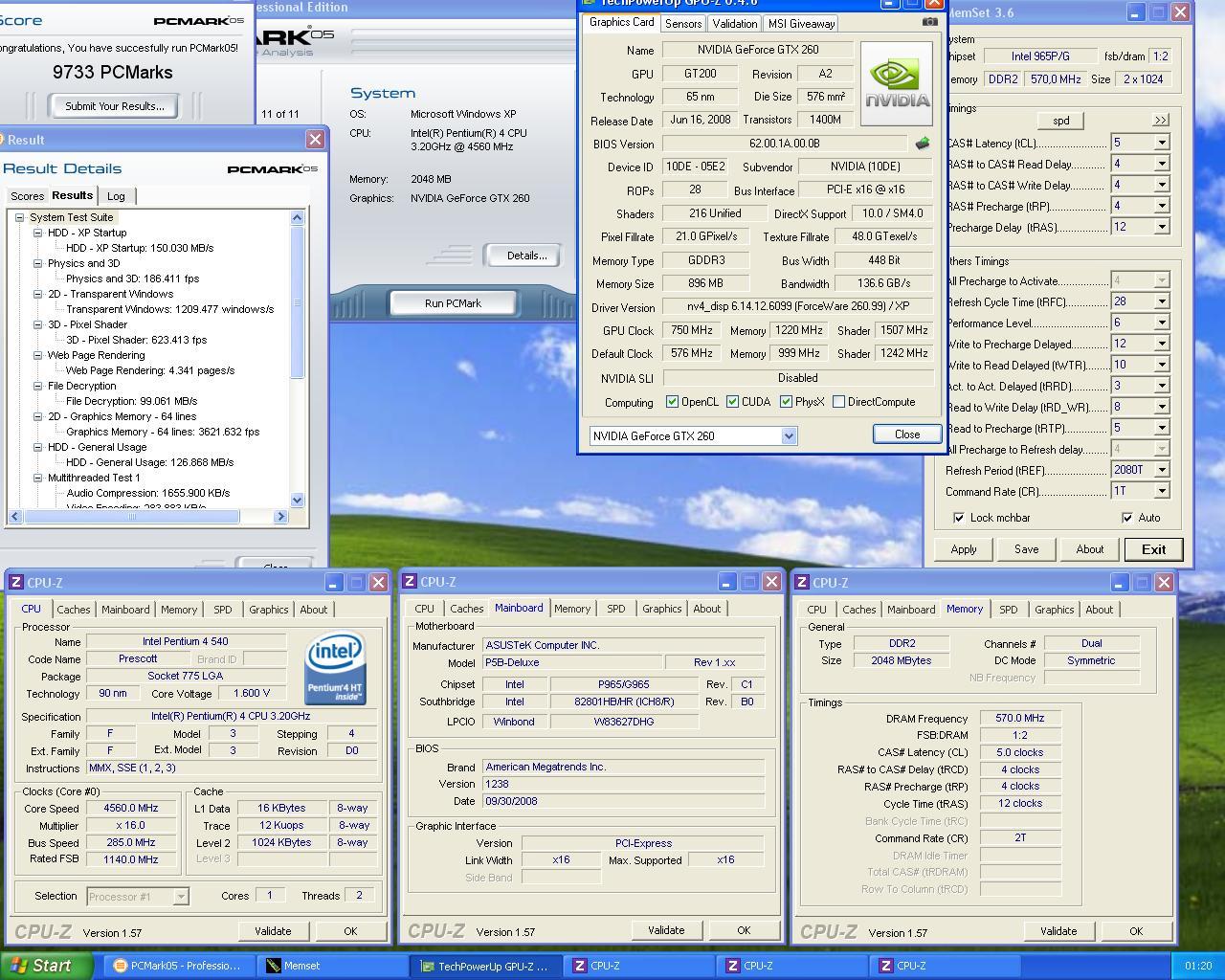Click the Core Speed value 4560.0 MHz

131,808
